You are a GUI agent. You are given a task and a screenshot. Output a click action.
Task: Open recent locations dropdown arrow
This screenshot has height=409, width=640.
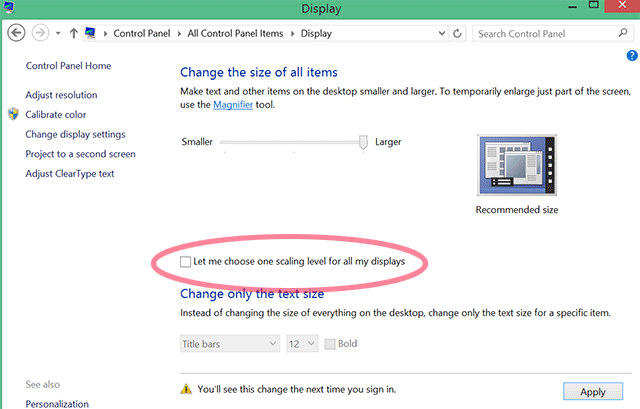(58, 33)
